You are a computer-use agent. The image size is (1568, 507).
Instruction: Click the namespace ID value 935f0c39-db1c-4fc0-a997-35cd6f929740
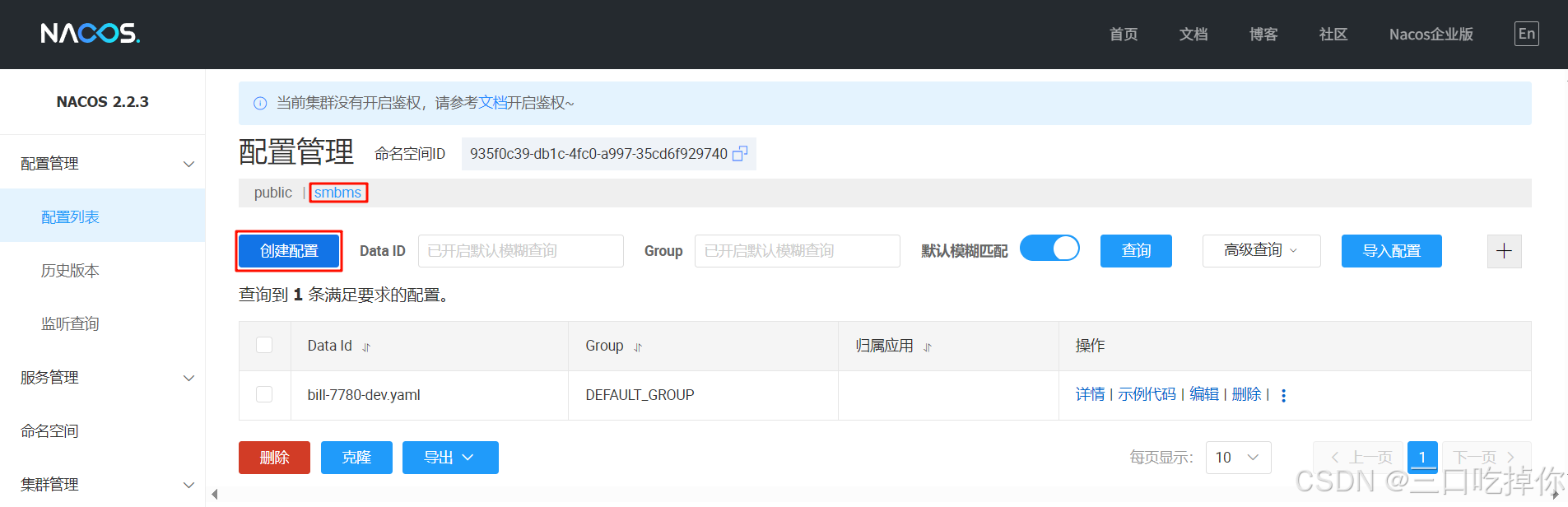click(x=598, y=154)
